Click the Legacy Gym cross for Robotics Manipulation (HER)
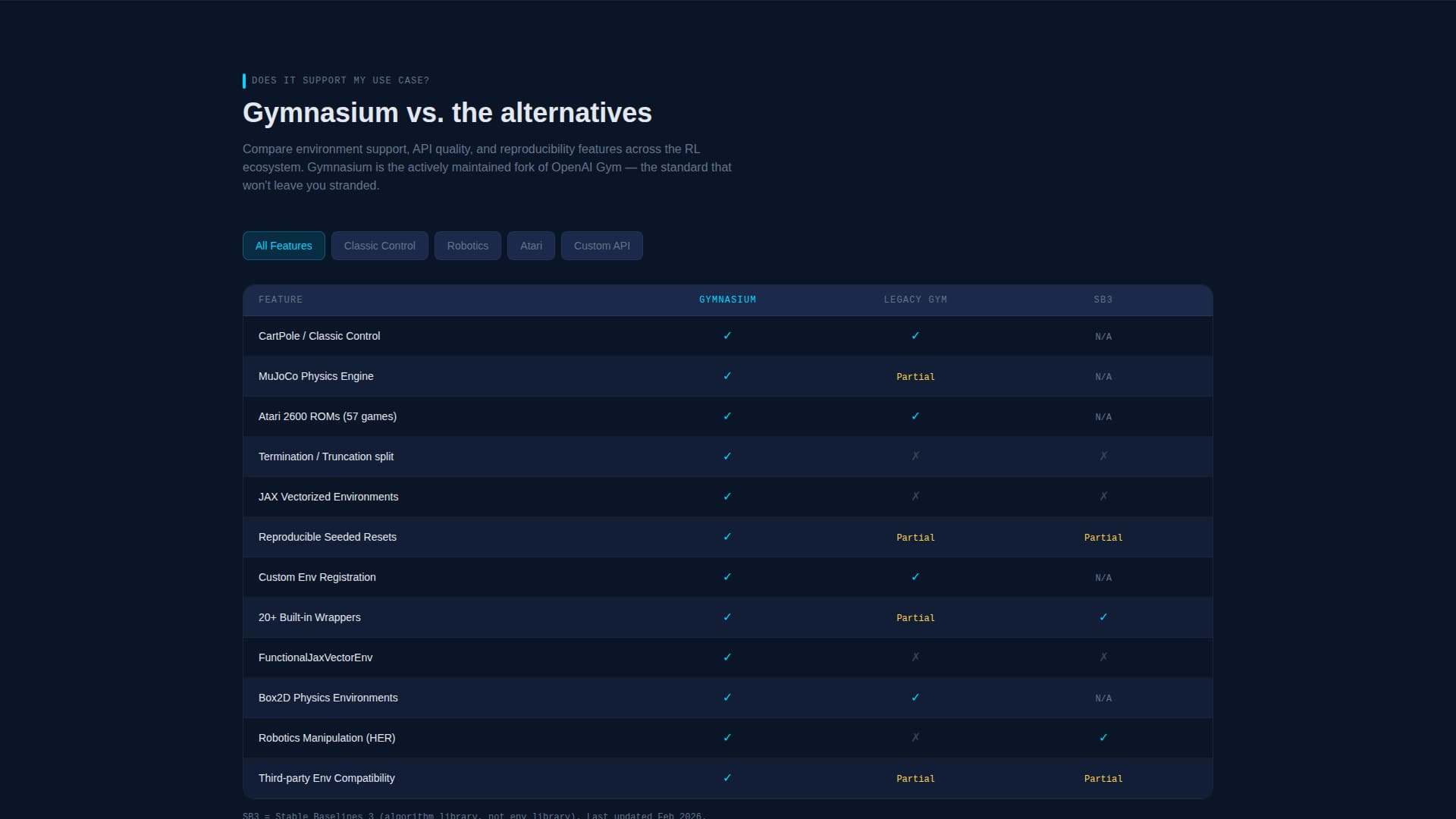 click(x=915, y=738)
